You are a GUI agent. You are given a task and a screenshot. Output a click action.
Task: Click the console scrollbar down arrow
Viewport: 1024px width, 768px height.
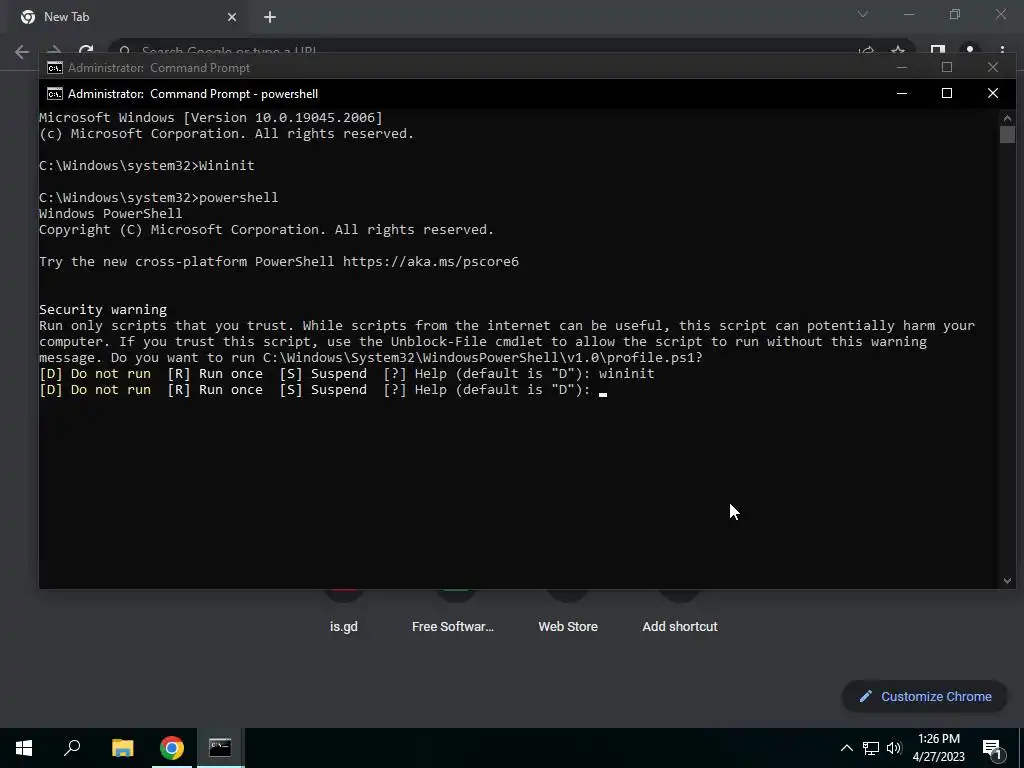(x=1007, y=581)
